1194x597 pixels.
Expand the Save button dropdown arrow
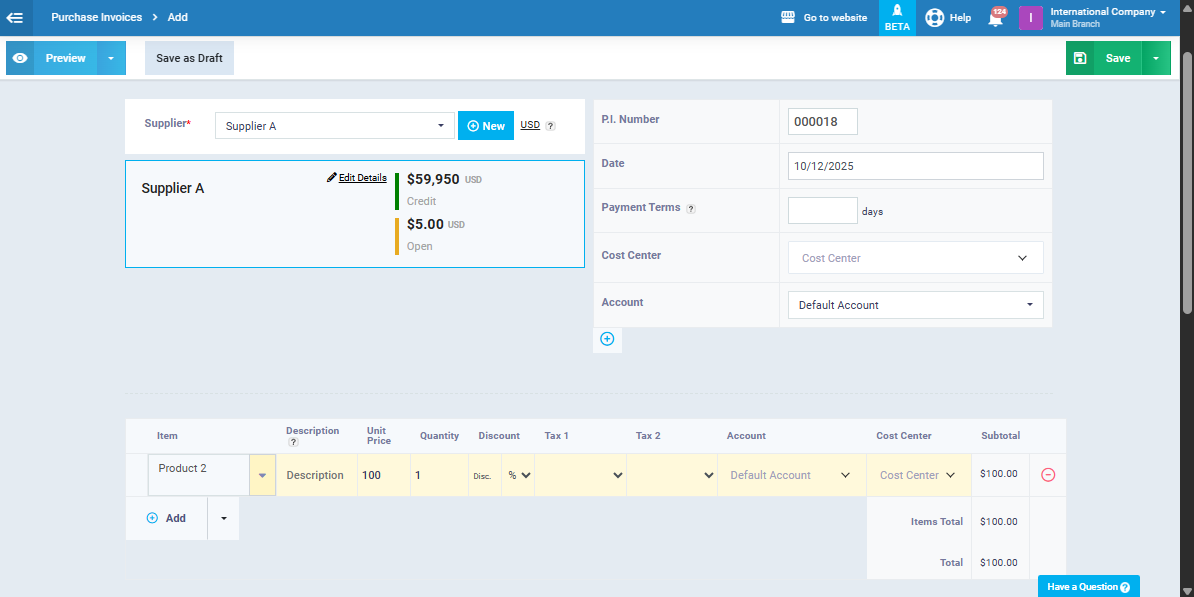coord(1156,58)
